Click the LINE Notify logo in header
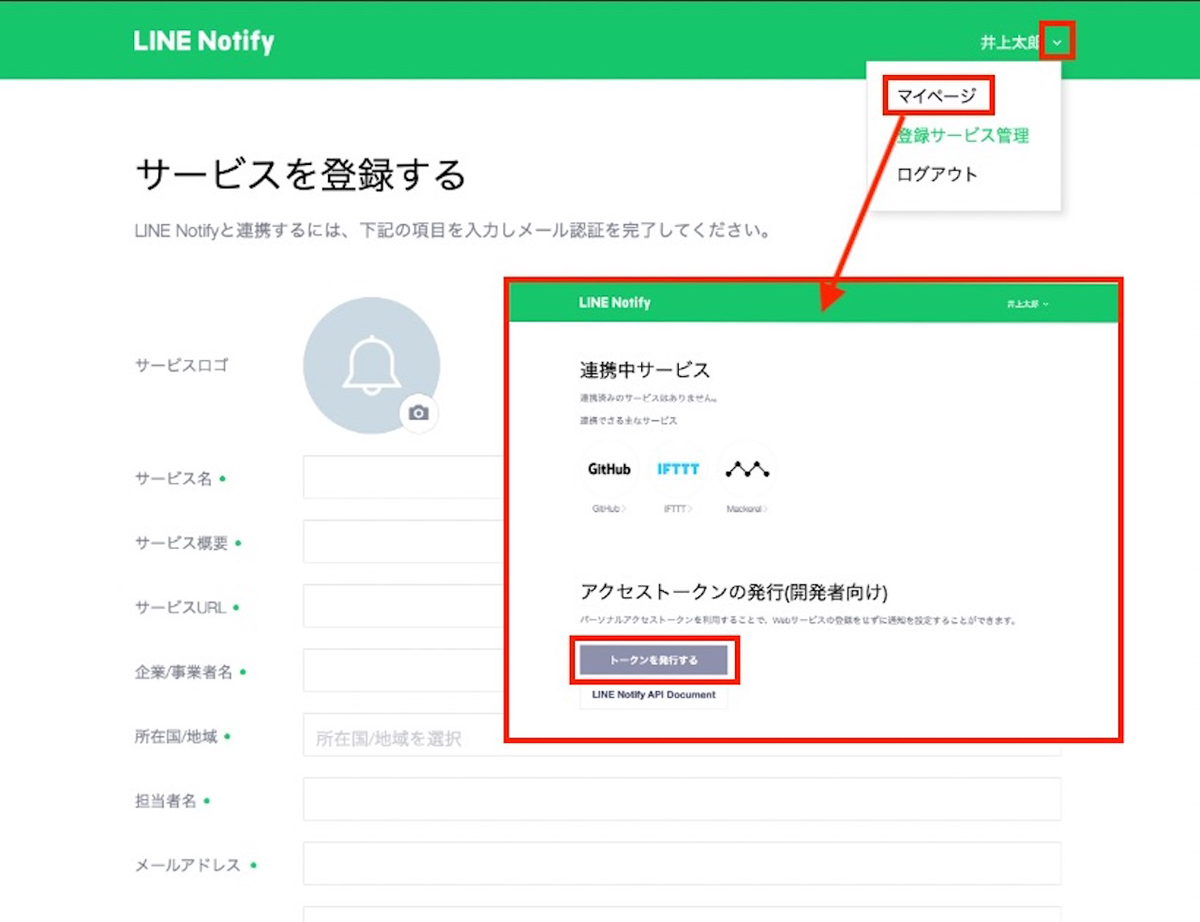The width and height of the screenshot is (1200, 922). coord(204,41)
